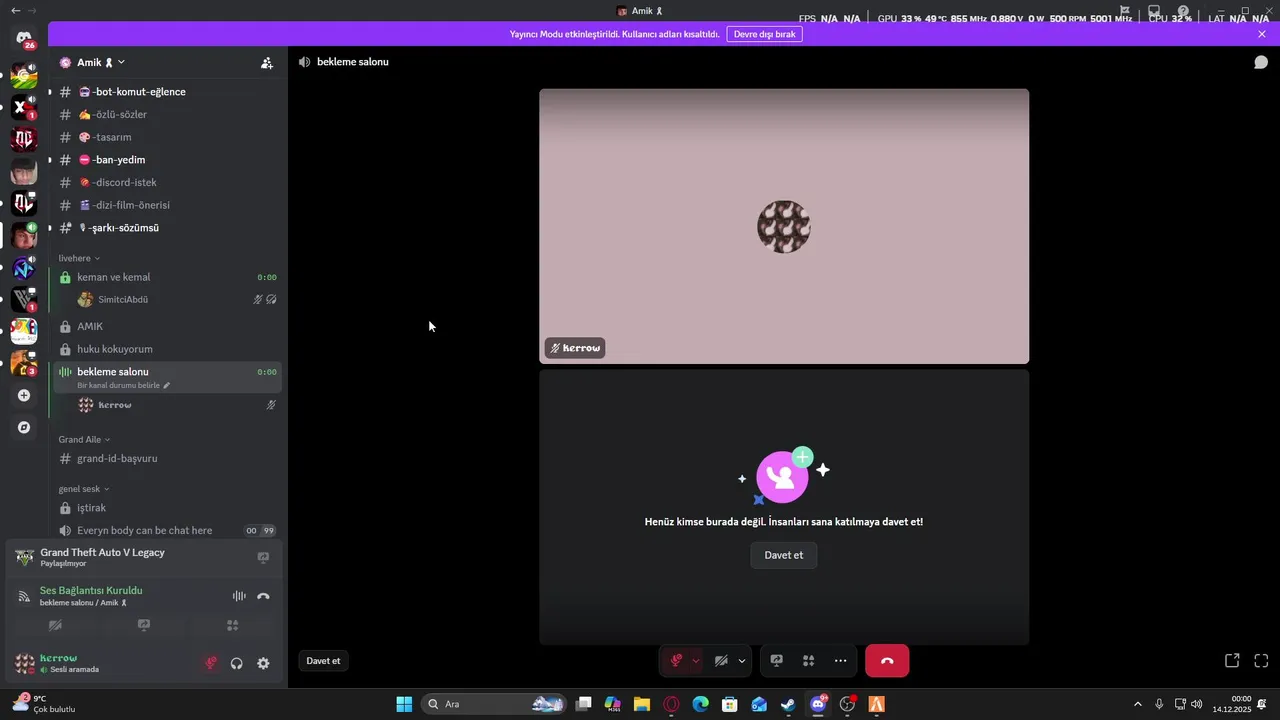The height and width of the screenshot is (720, 1280).
Task: Join the AMIK locked voice channel
Action: tap(167, 326)
